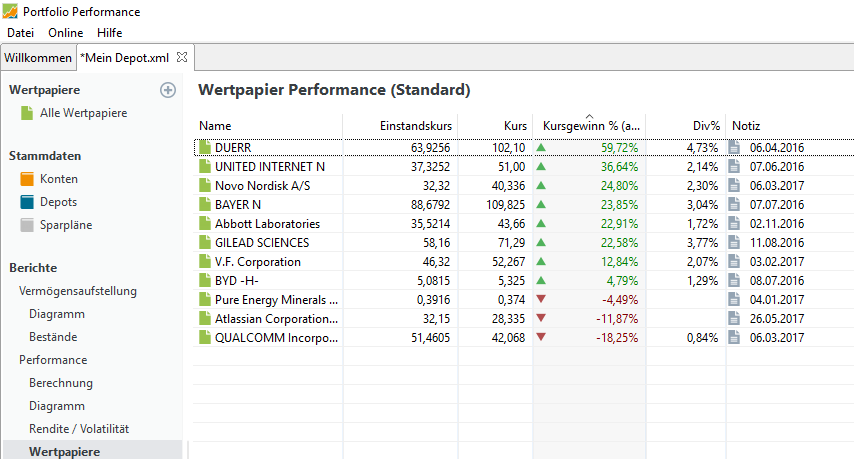Open Depots in the sidebar
Screen dimensions: 854x459
58,202
